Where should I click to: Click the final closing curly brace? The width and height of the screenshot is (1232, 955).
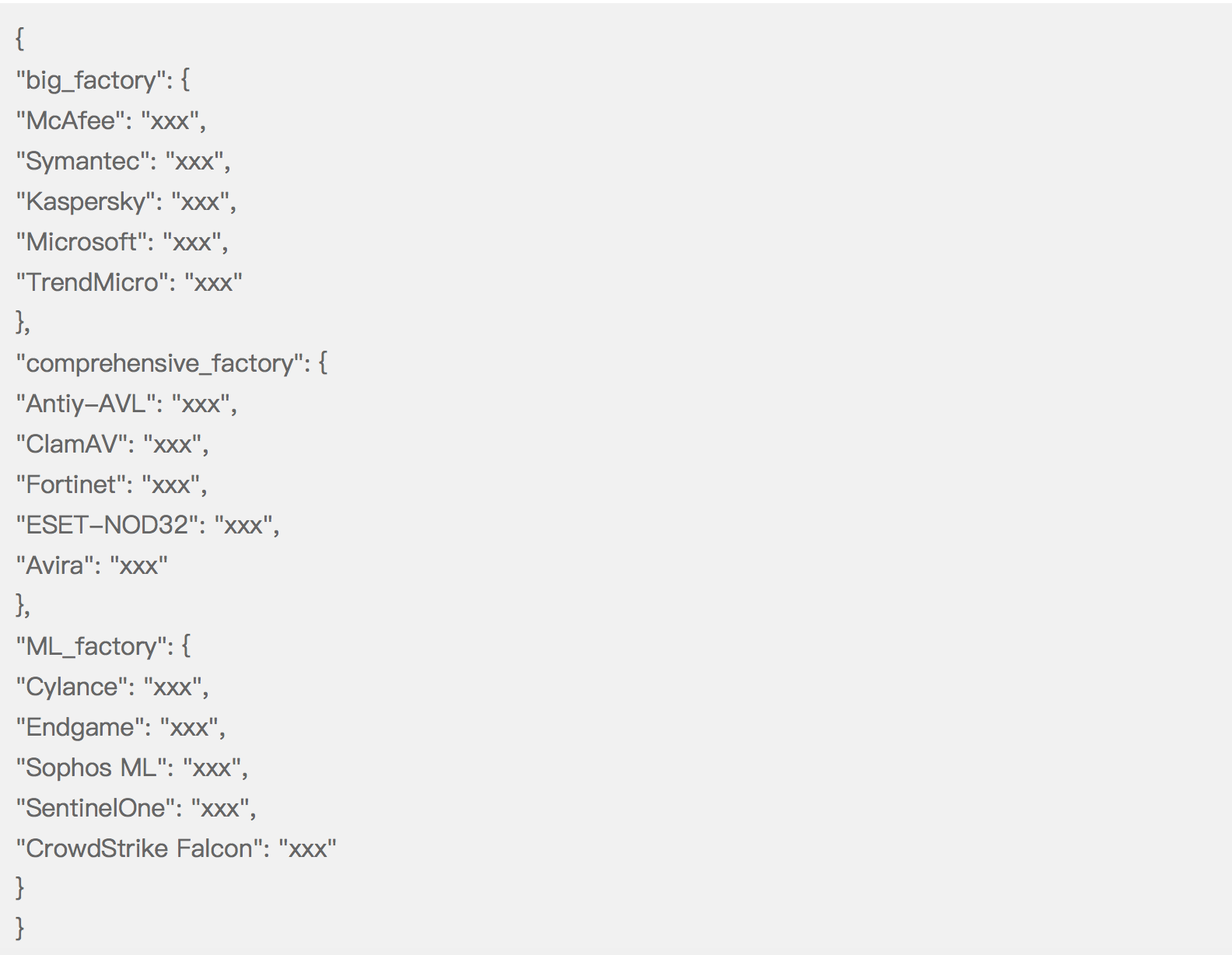20,927
